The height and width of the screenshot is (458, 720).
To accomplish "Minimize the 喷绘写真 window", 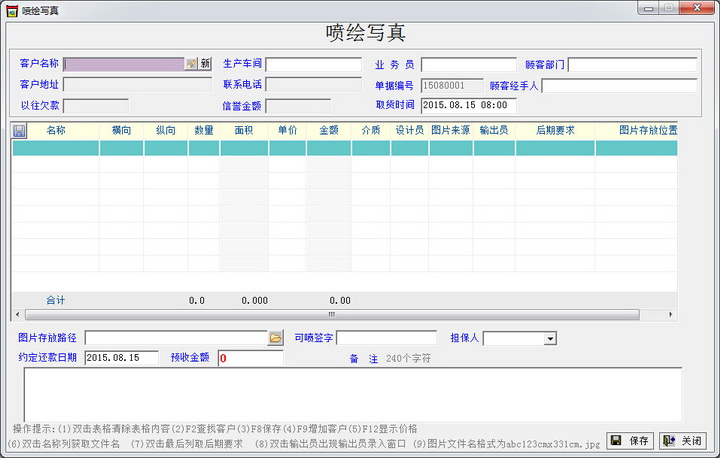I will [648, 8].
